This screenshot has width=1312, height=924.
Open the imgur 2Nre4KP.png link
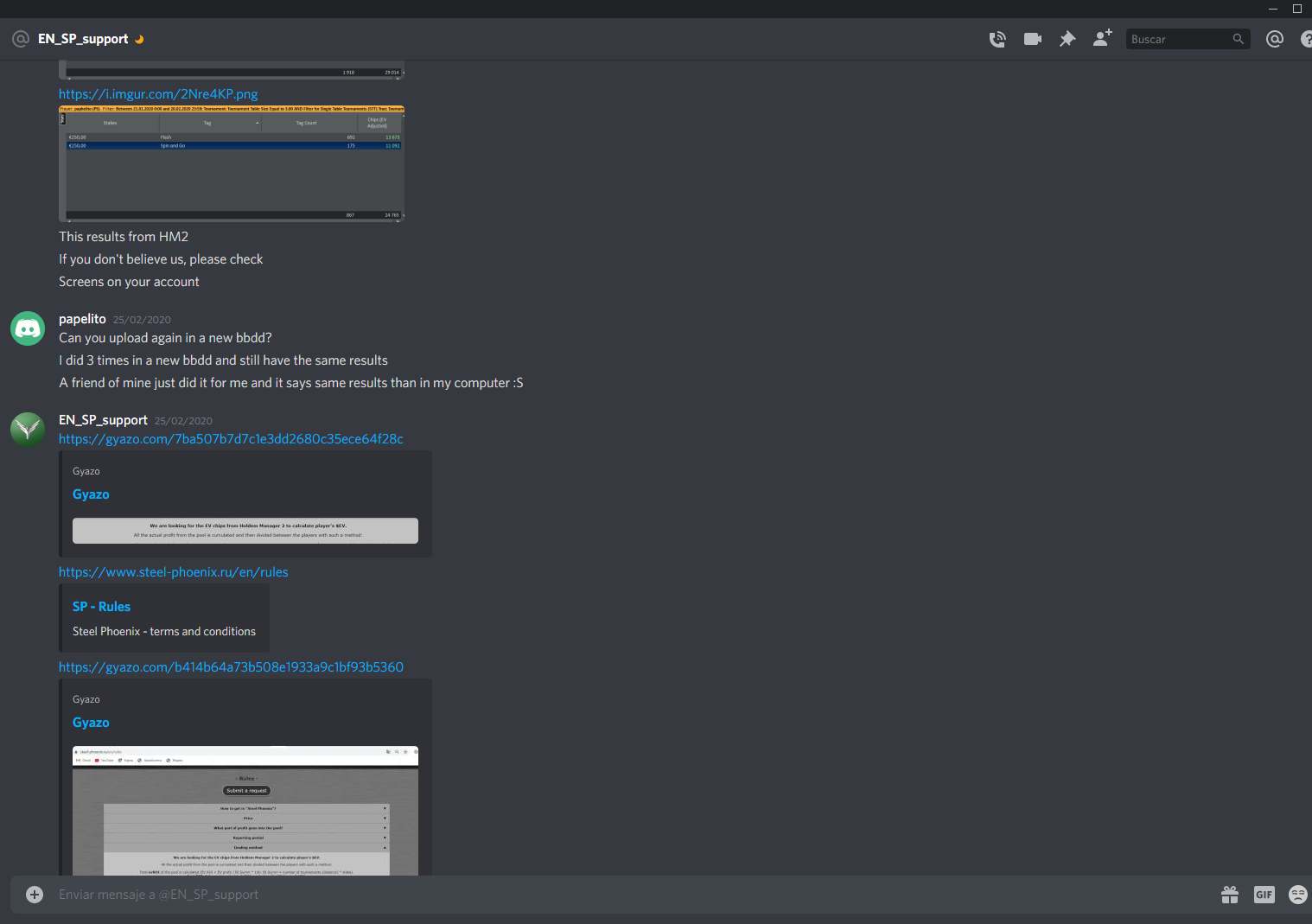(x=158, y=94)
